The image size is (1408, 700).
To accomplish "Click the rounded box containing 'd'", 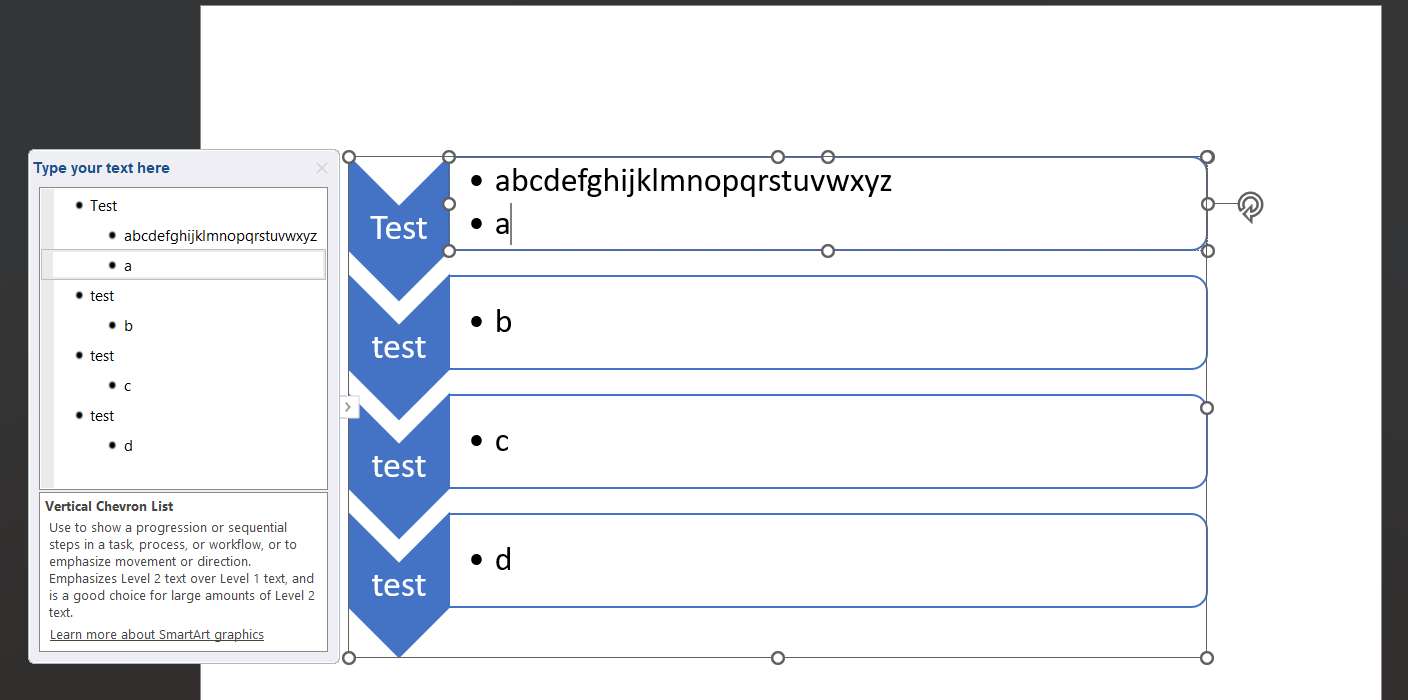I will click(x=828, y=560).
